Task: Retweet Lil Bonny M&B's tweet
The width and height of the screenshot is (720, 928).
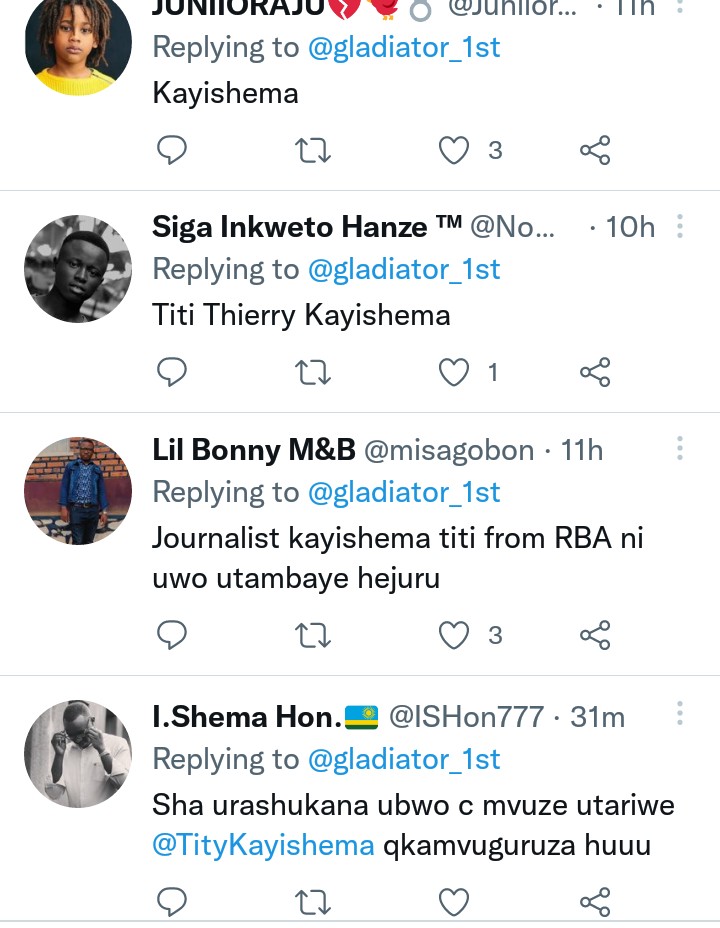Action: (314, 635)
